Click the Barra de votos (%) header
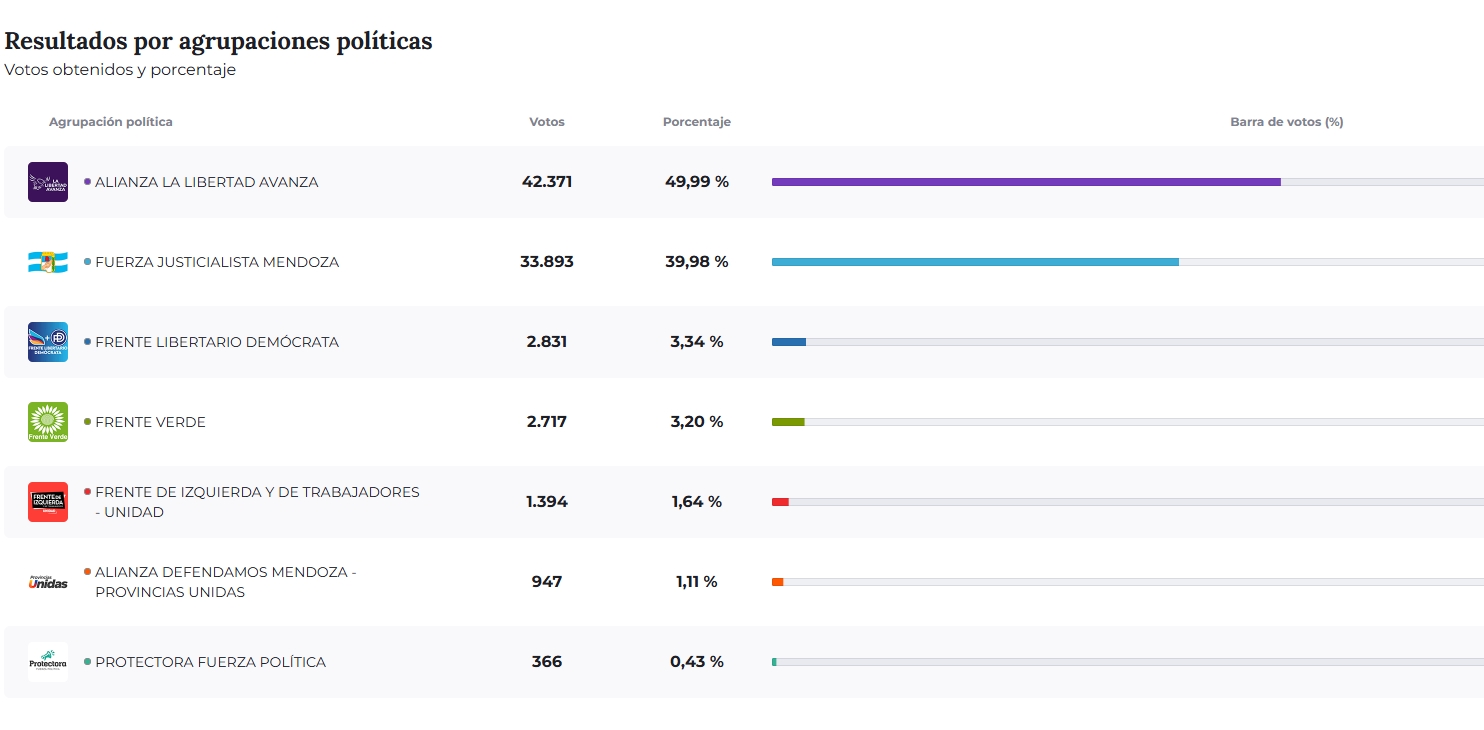Screen dimensions: 1484x730 [1287, 122]
